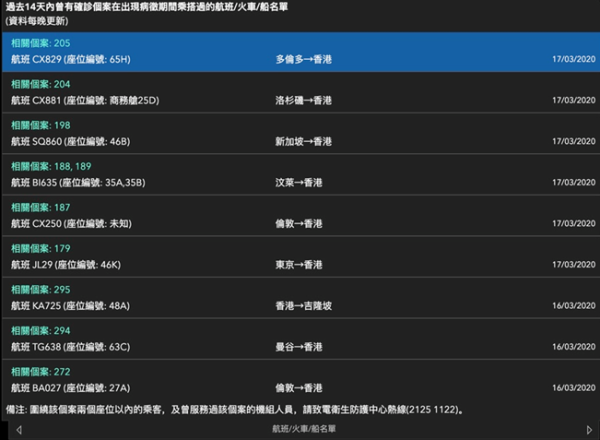600x440 pixels.
Task: Select the 航班/火車/船名單 tab label
Action: point(304,430)
